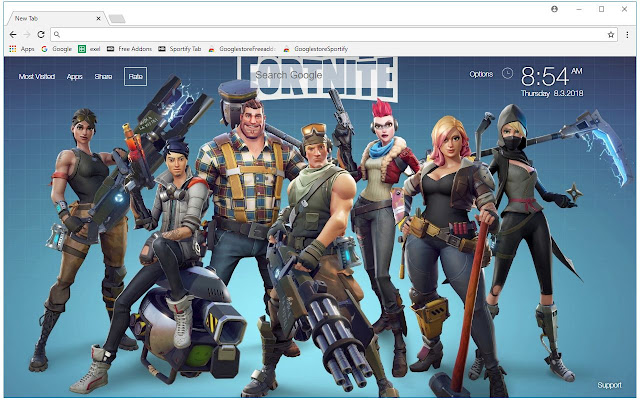Click the Apps grid icon in bookmarks bar

pyautogui.click(x=13, y=49)
